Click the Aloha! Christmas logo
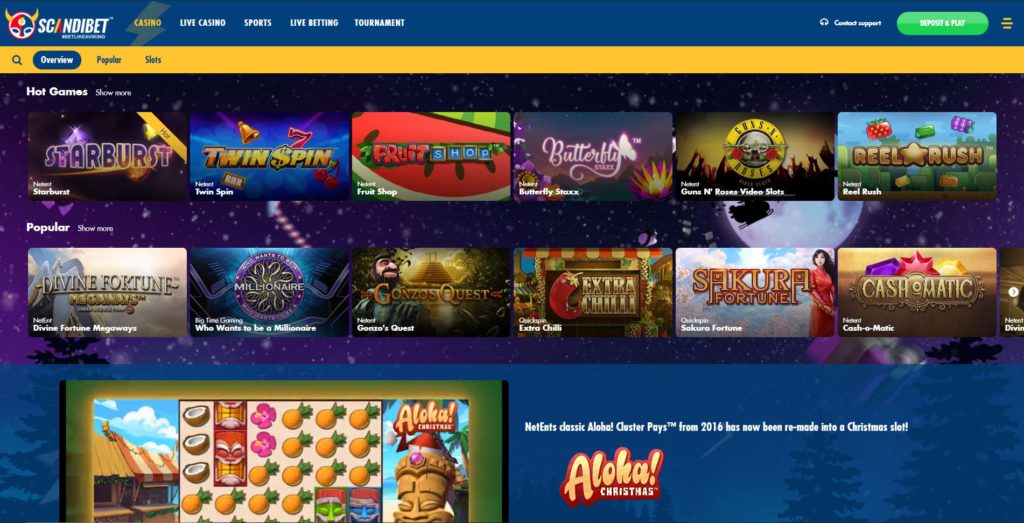Viewport: 1024px width, 523px height. coord(611,477)
